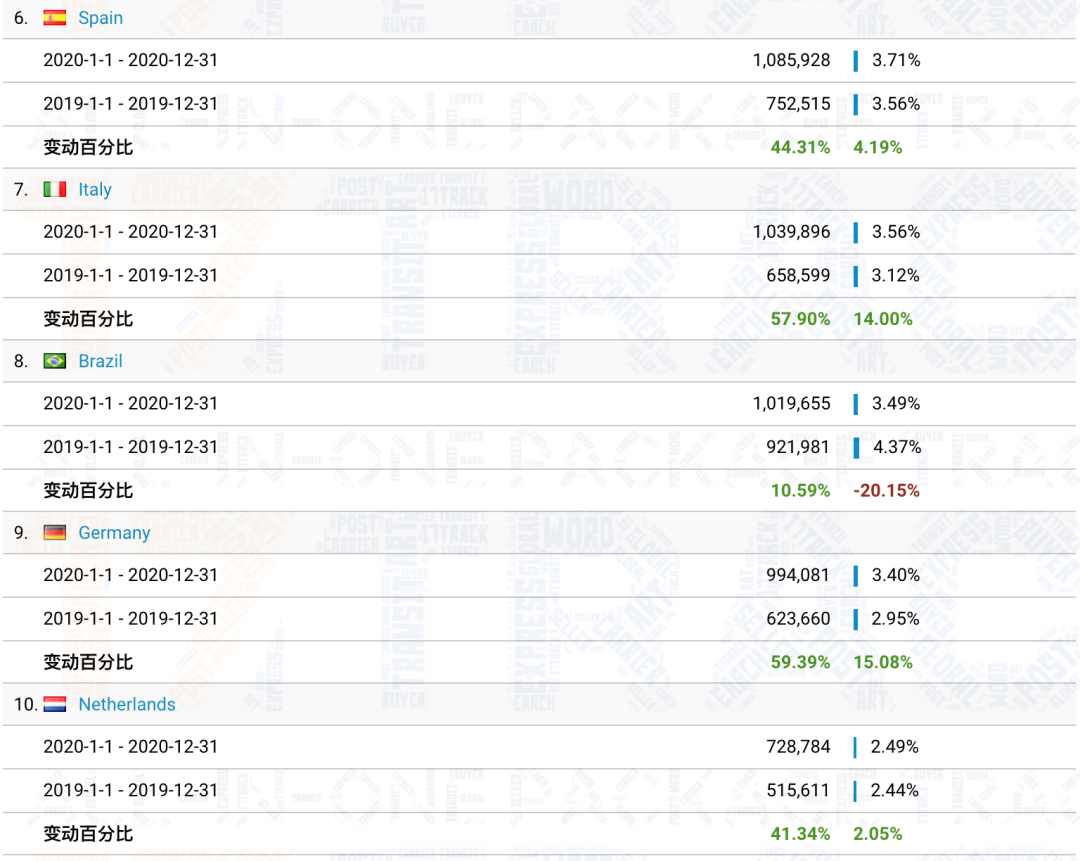Select Italy's 2020-1-1 - 2020-12-31 date row
This screenshot has width=1080, height=861.
pyautogui.click(x=130, y=232)
